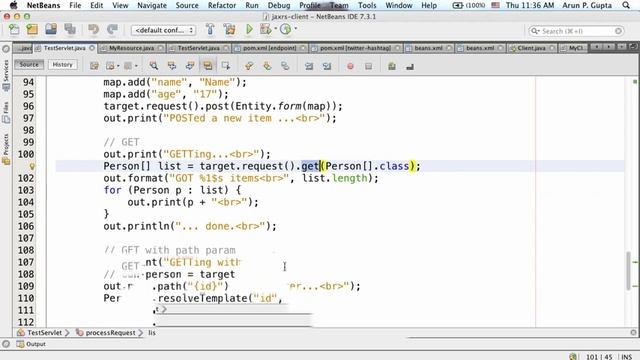
Task: Click the Last Edit icon in editor toolbar
Action: tap(94, 66)
